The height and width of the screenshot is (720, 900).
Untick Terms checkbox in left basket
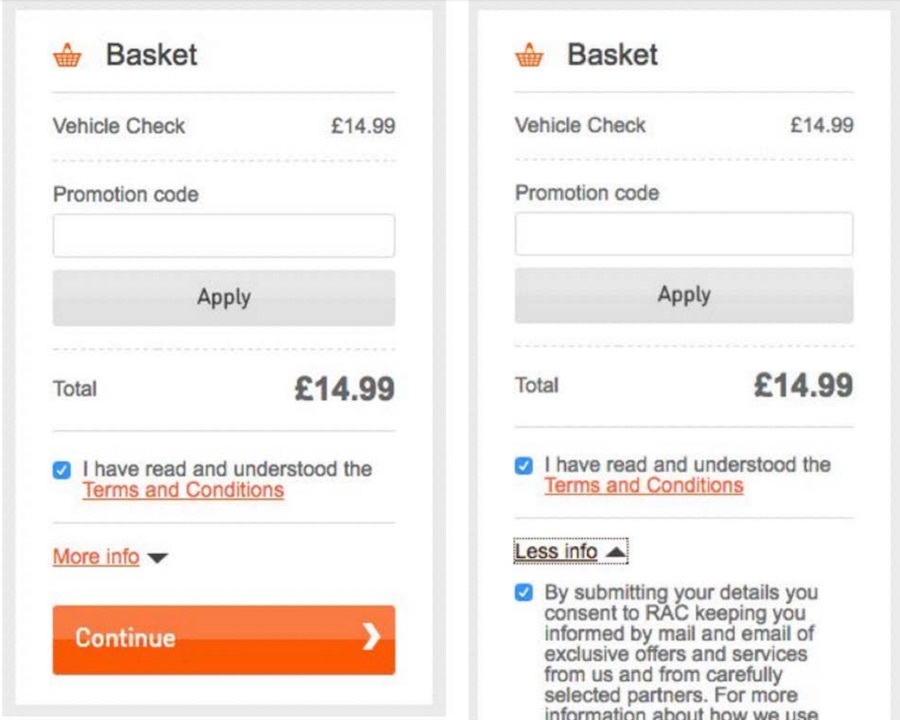pos(61,470)
